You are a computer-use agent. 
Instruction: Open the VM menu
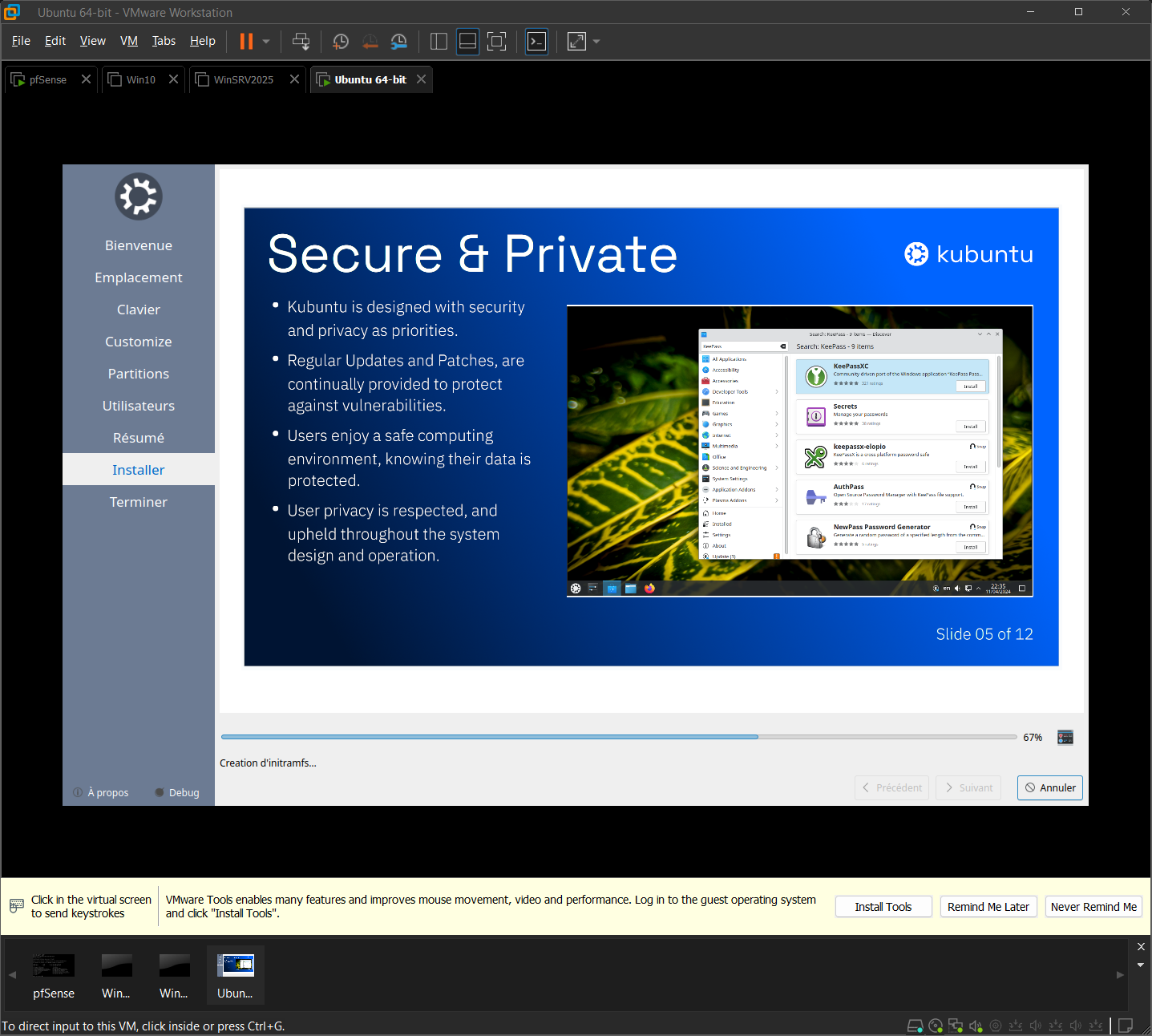tap(128, 41)
